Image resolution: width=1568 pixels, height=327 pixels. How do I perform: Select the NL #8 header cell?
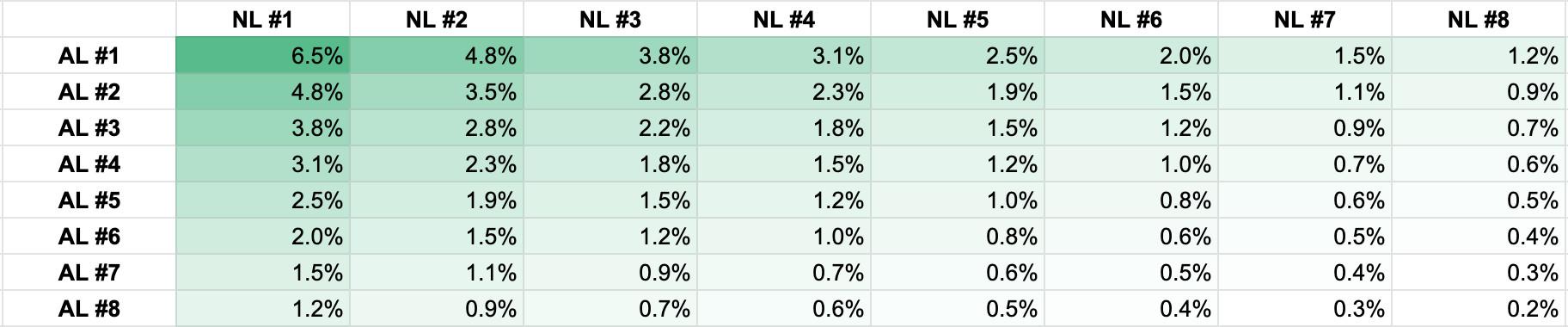pos(1479,19)
